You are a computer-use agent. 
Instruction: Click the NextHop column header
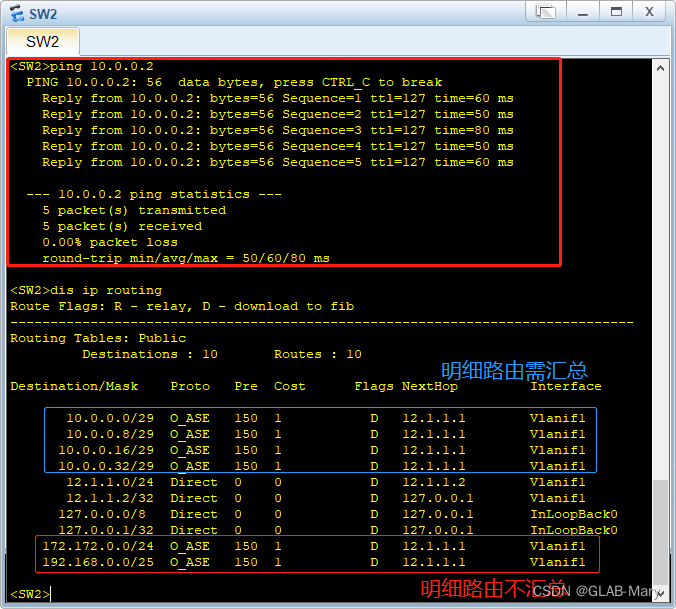430,386
